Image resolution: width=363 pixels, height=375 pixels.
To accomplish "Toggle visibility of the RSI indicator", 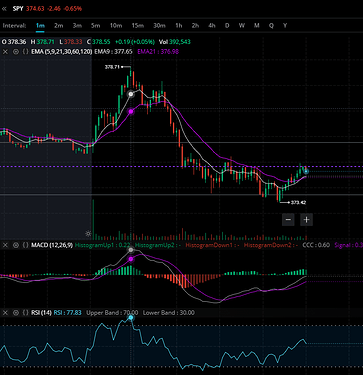I will coord(15,313).
